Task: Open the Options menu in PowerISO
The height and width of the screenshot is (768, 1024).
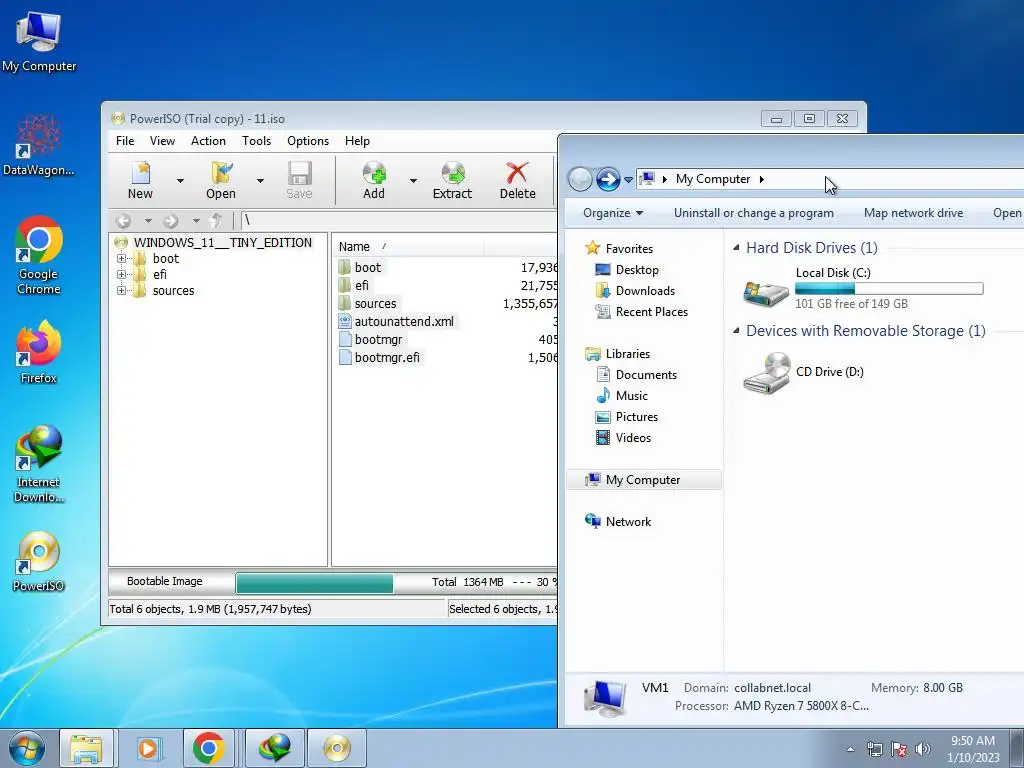Action: (x=308, y=141)
